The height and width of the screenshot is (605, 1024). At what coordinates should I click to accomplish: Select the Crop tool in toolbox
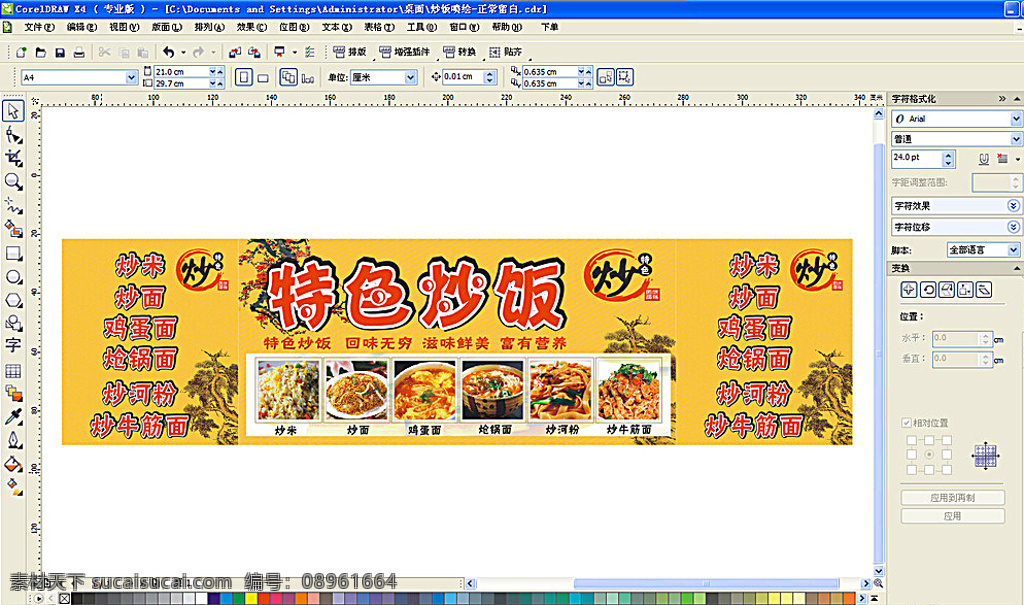pos(13,158)
